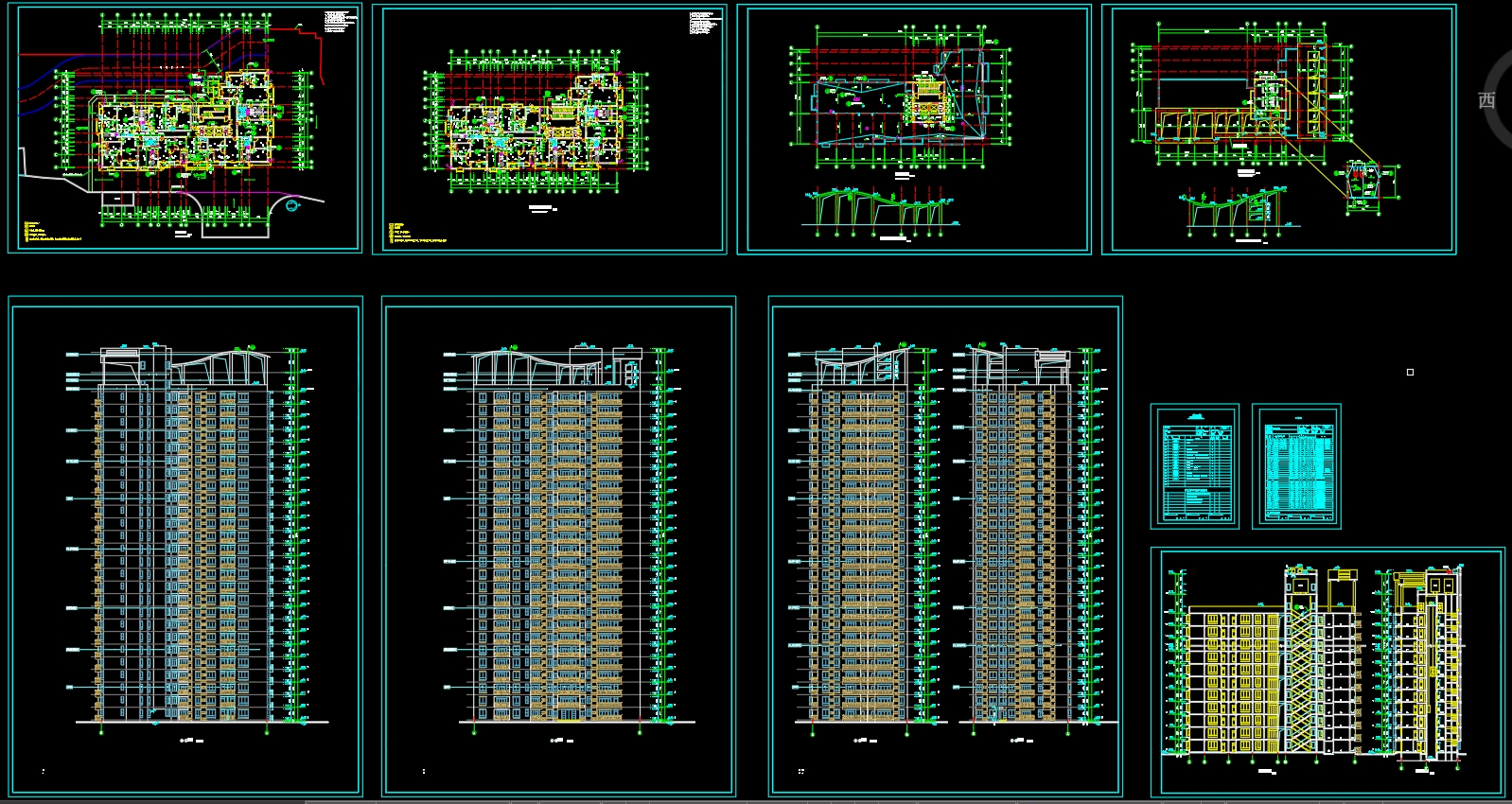Viewport: 1512px width, 804px height.
Task: Click the yellow legend in the site plan sheet
Action: 47,233
